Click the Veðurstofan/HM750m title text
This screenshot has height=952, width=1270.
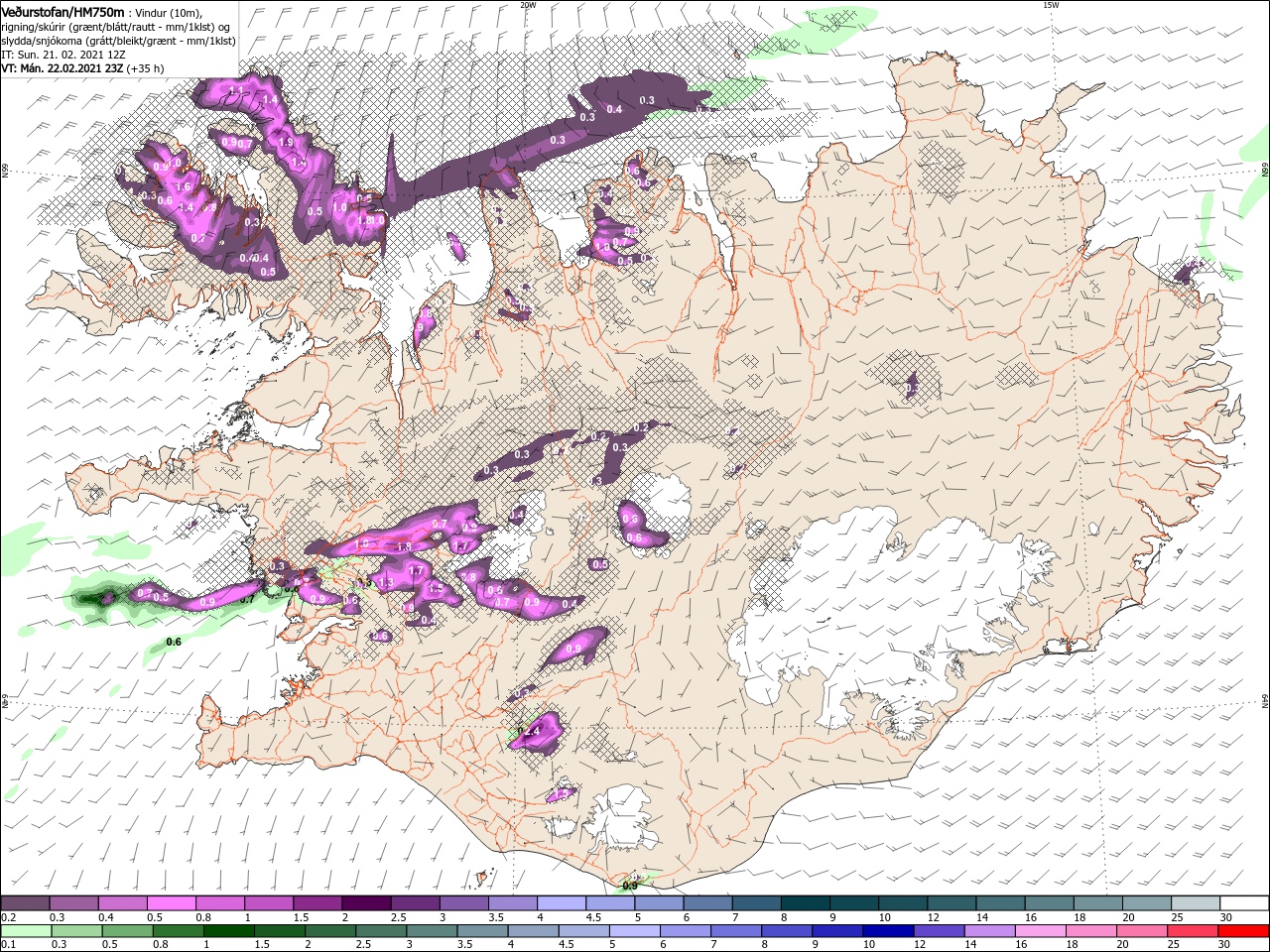63,11
